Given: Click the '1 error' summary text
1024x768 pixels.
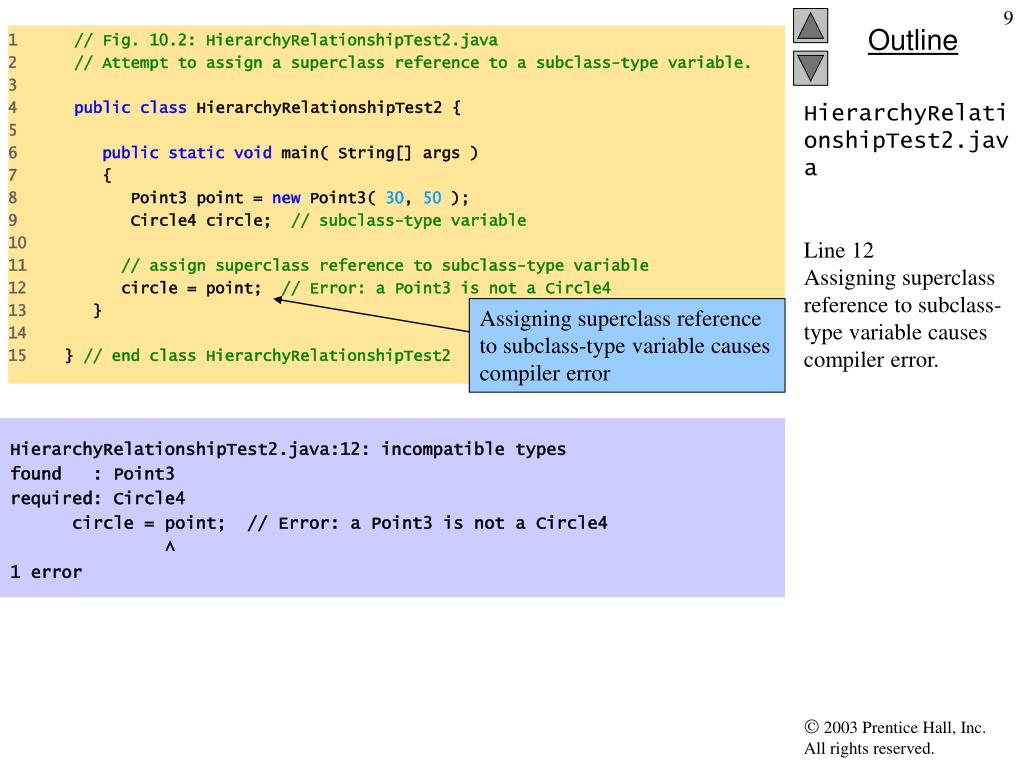Looking at the screenshot, I should pyautogui.click(x=46, y=573).
